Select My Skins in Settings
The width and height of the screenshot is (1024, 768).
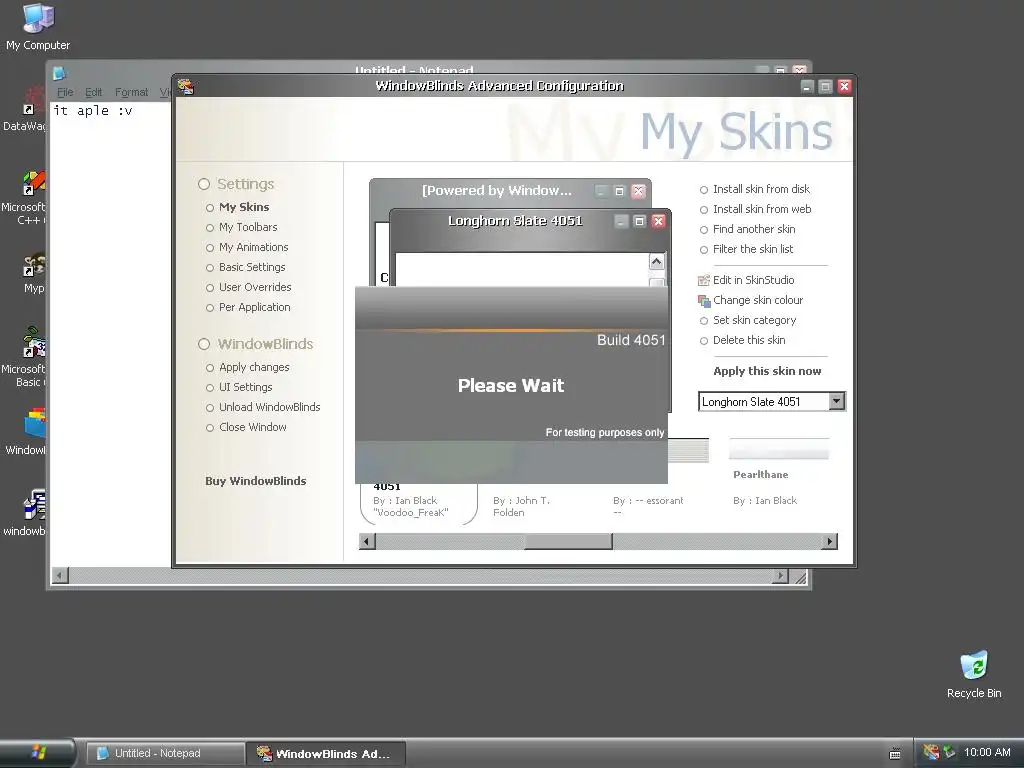click(244, 207)
